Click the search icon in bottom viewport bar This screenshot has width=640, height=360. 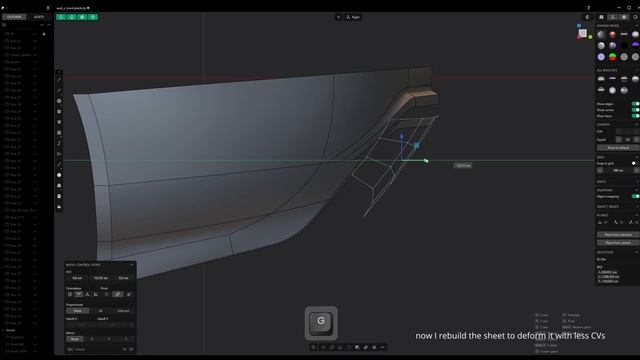click(x=313, y=347)
